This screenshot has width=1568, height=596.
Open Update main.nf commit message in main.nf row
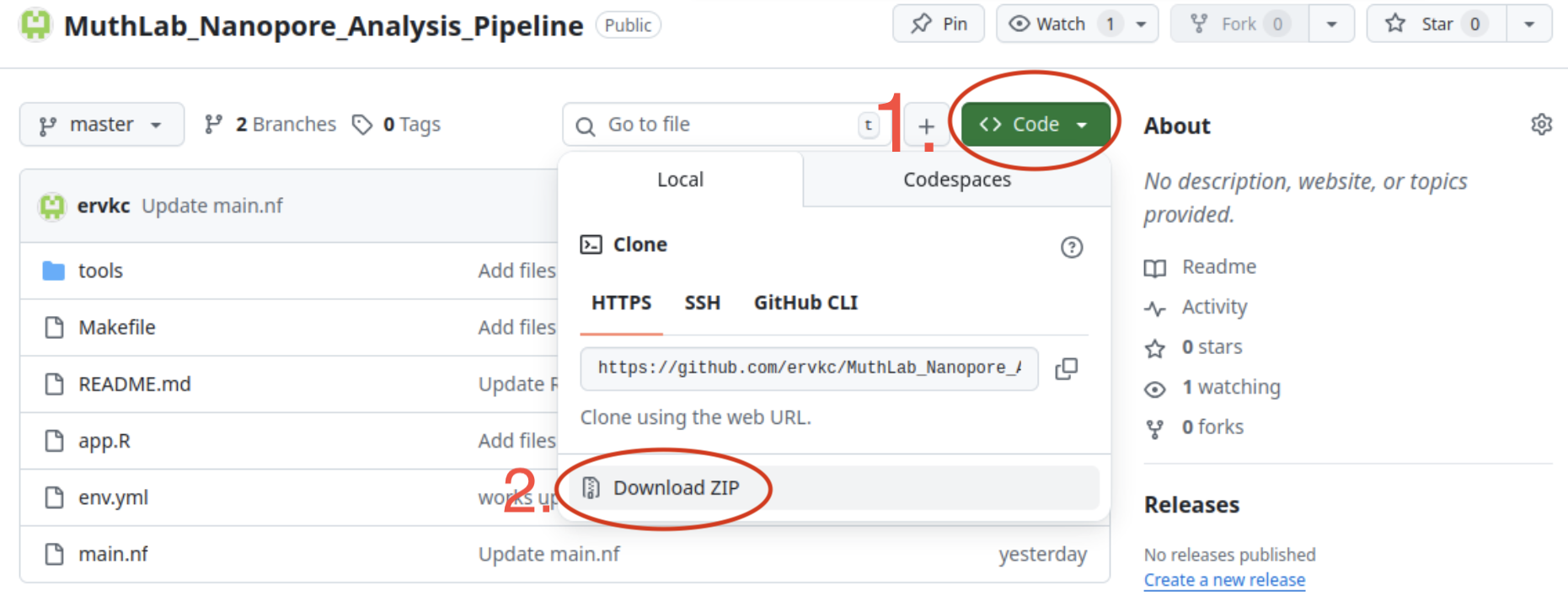coord(549,554)
